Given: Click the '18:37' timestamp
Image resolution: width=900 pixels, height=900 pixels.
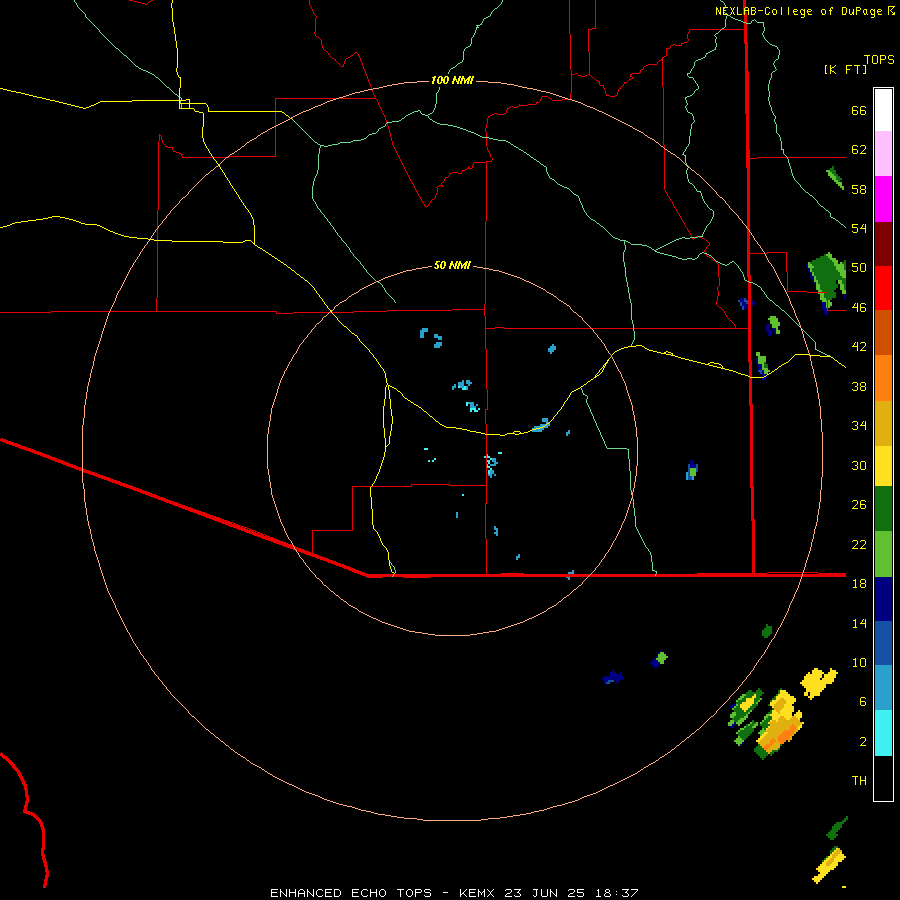Looking at the screenshot, I should click(617, 893).
